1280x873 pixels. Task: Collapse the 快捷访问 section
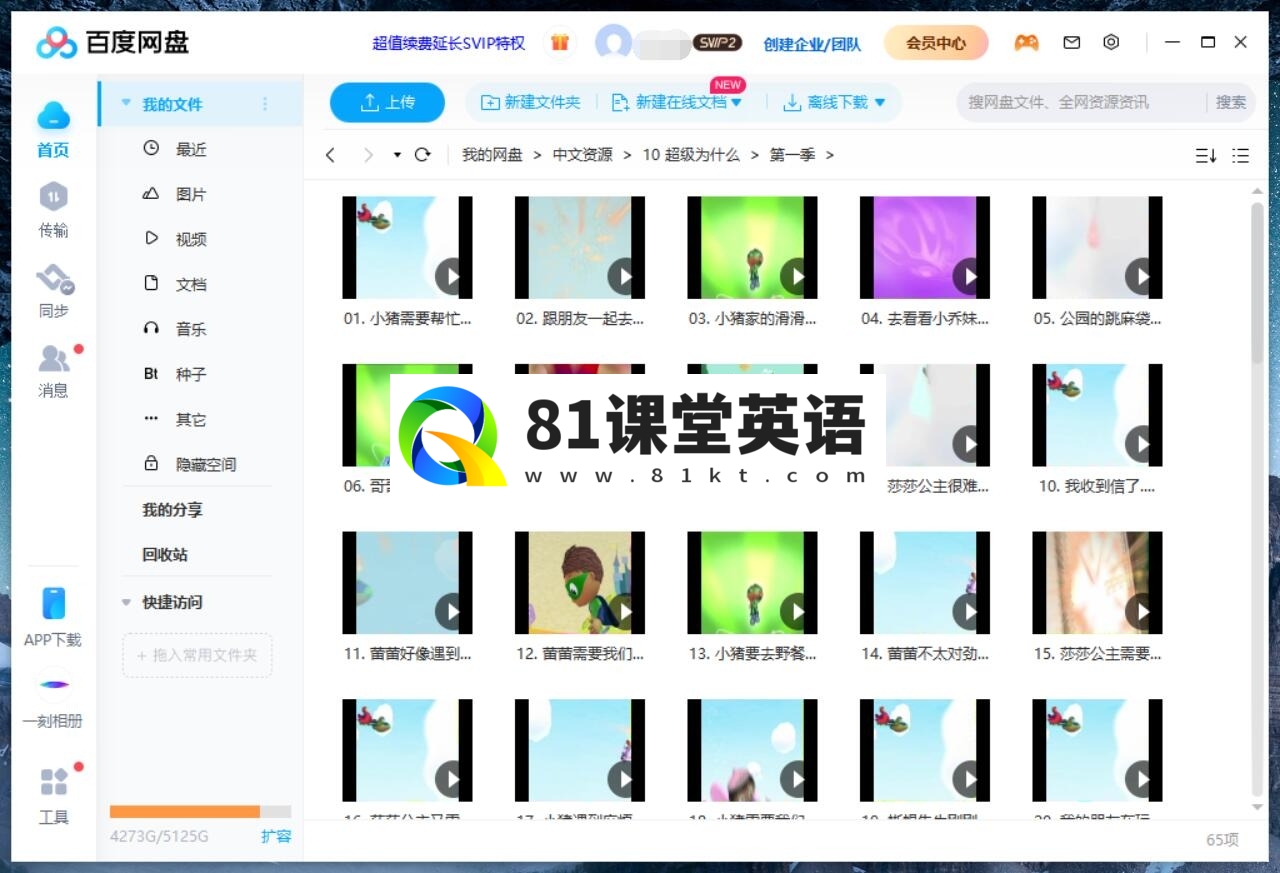(x=126, y=602)
